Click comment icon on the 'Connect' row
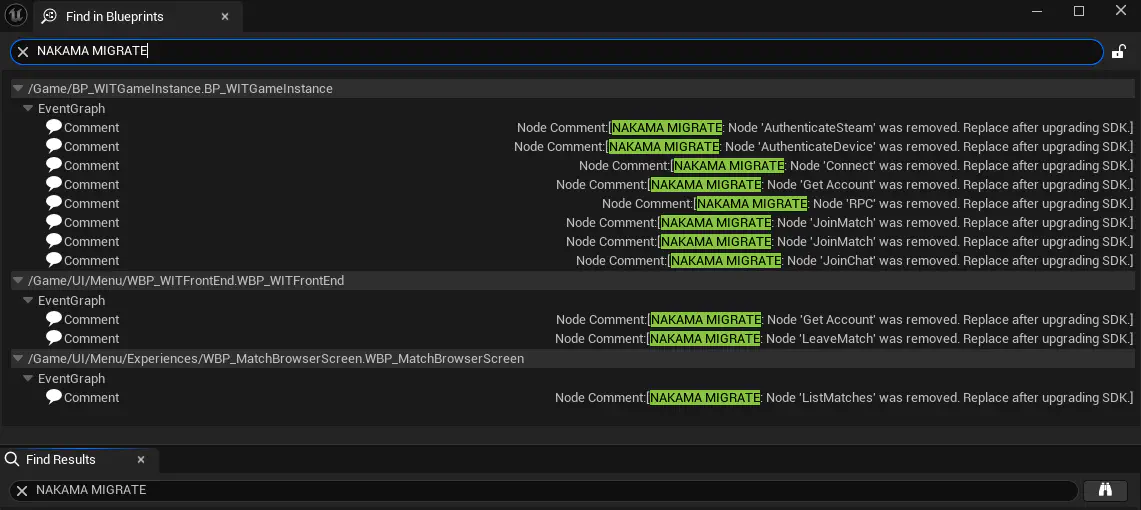Viewport: 1141px width, 510px height. click(54, 164)
